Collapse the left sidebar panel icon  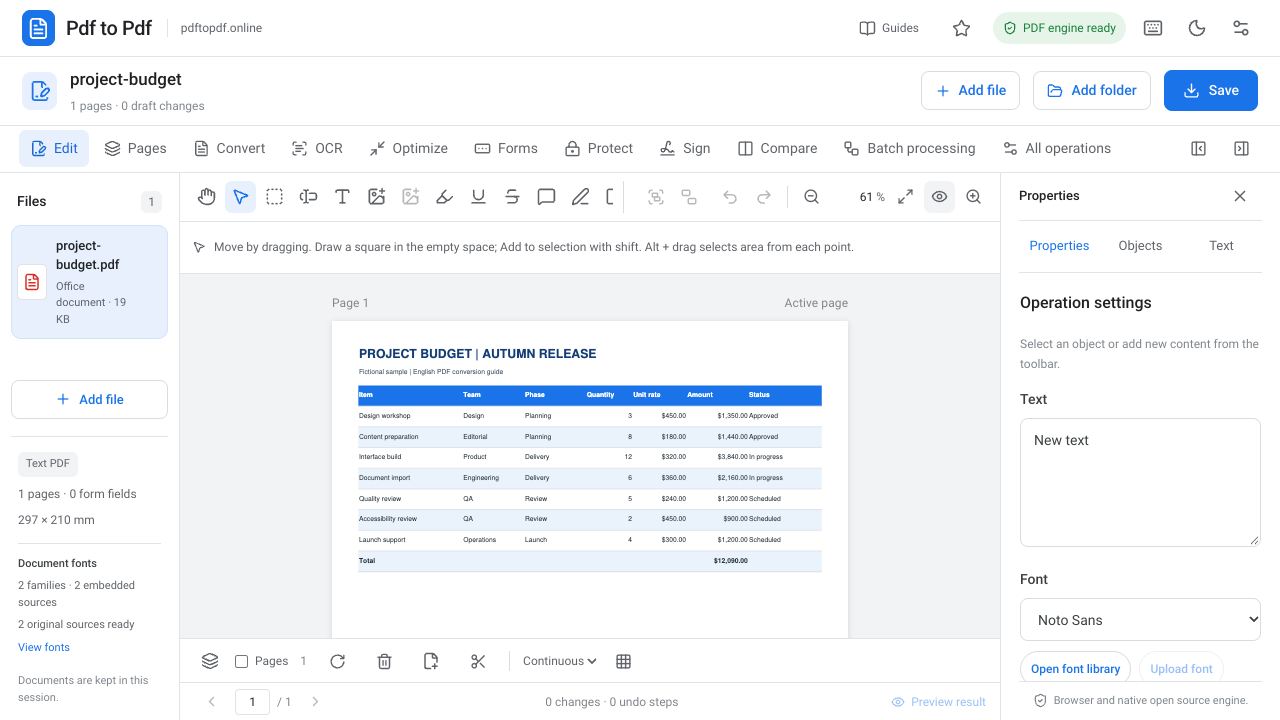(1199, 148)
